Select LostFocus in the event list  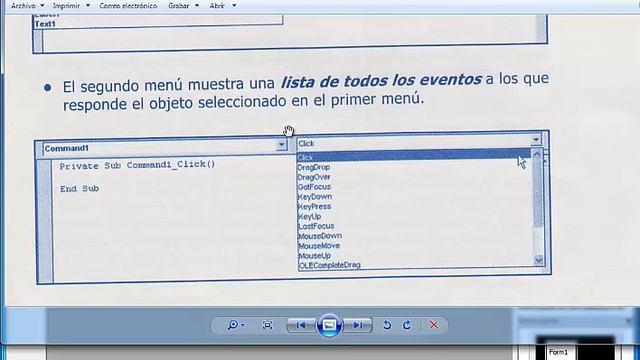tap(316, 226)
